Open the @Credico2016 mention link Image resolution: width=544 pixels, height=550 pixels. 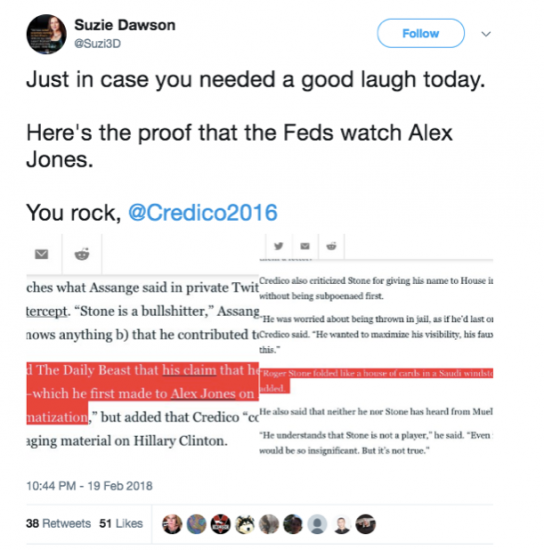pyautogui.click(x=203, y=213)
